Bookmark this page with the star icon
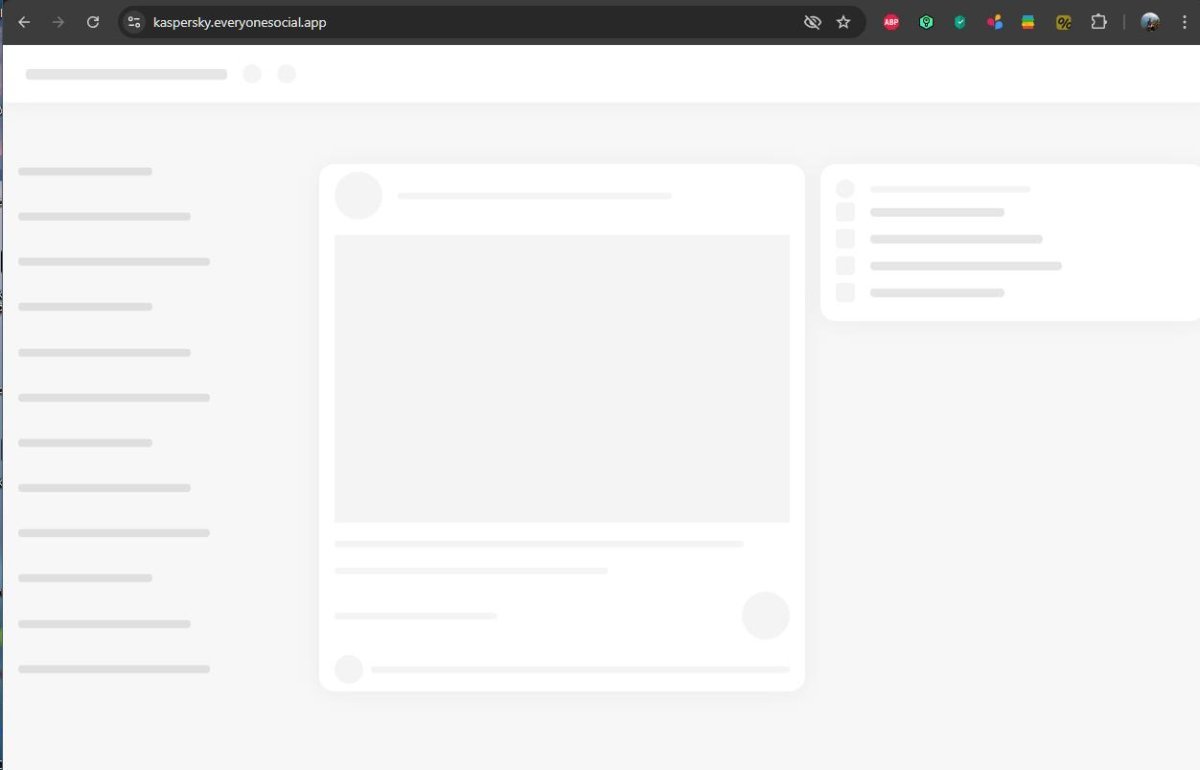Screen dimensions: 1200x770 [x=843, y=22]
